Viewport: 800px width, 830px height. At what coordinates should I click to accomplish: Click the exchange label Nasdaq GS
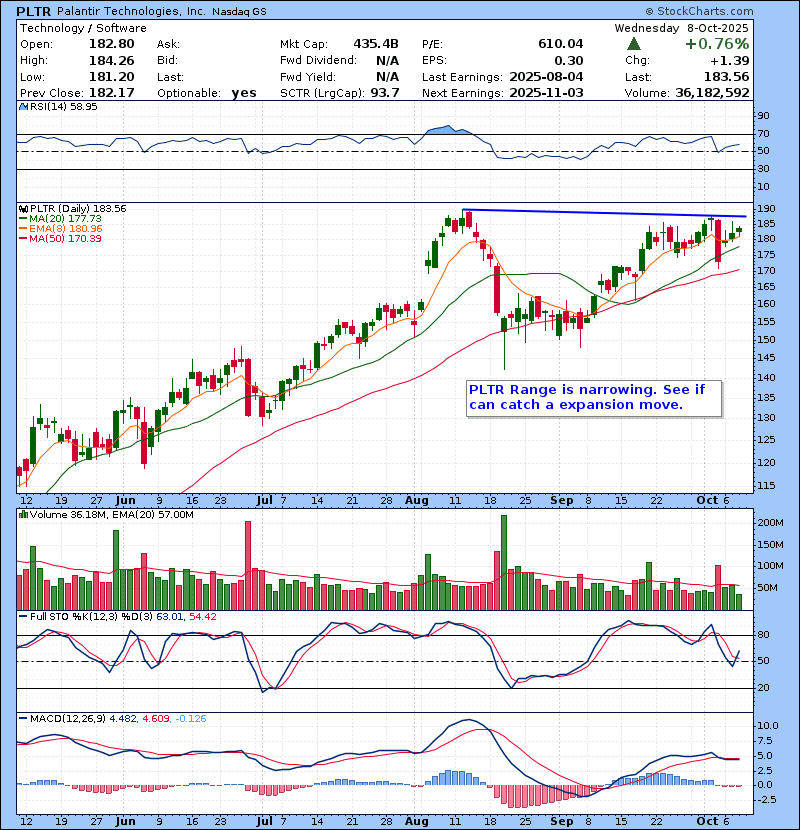tap(239, 12)
